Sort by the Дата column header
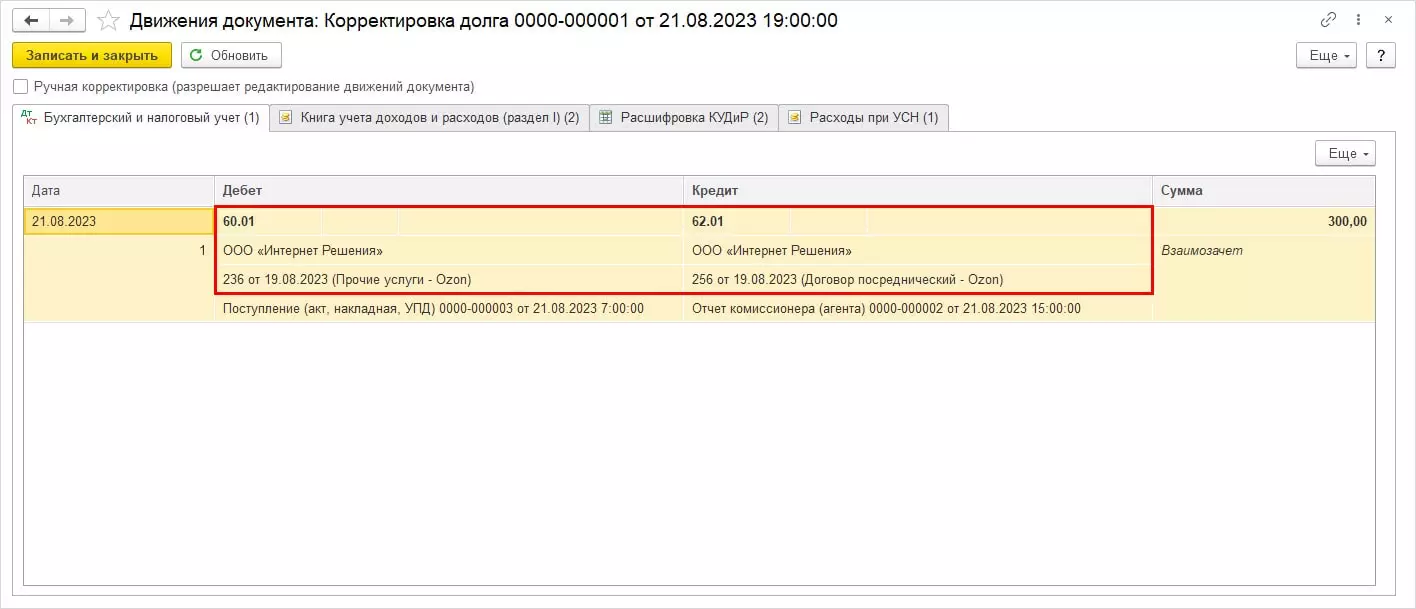 (119, 190)
